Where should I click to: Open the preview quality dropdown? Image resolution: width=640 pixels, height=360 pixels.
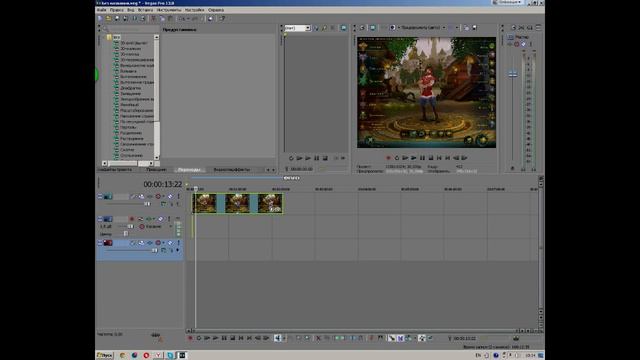pos(423,28)
